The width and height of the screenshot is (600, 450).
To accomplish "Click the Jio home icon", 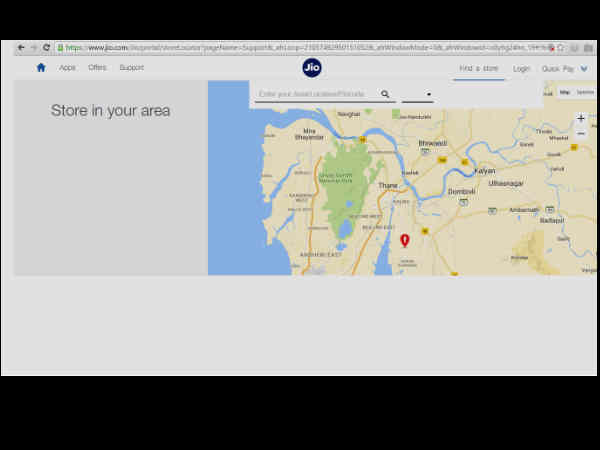I will point(41,68).
